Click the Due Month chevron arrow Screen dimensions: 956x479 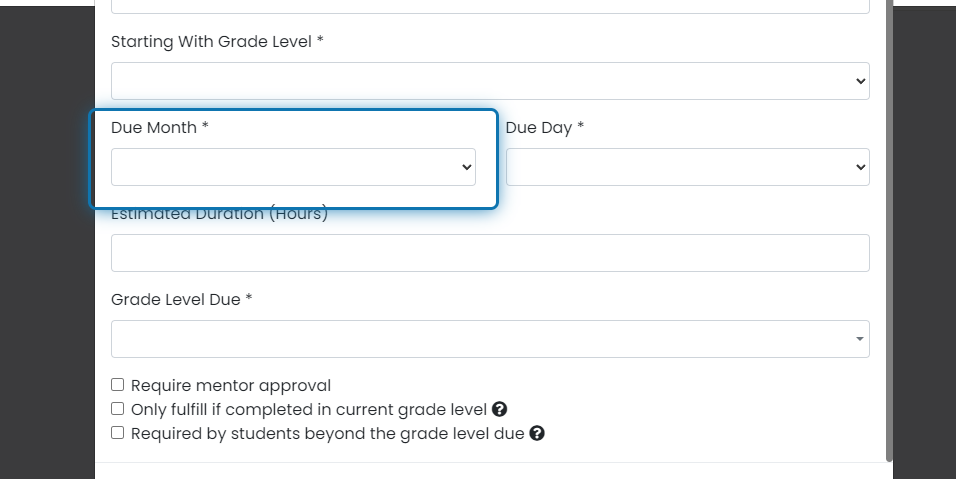(x=467, y=167)
